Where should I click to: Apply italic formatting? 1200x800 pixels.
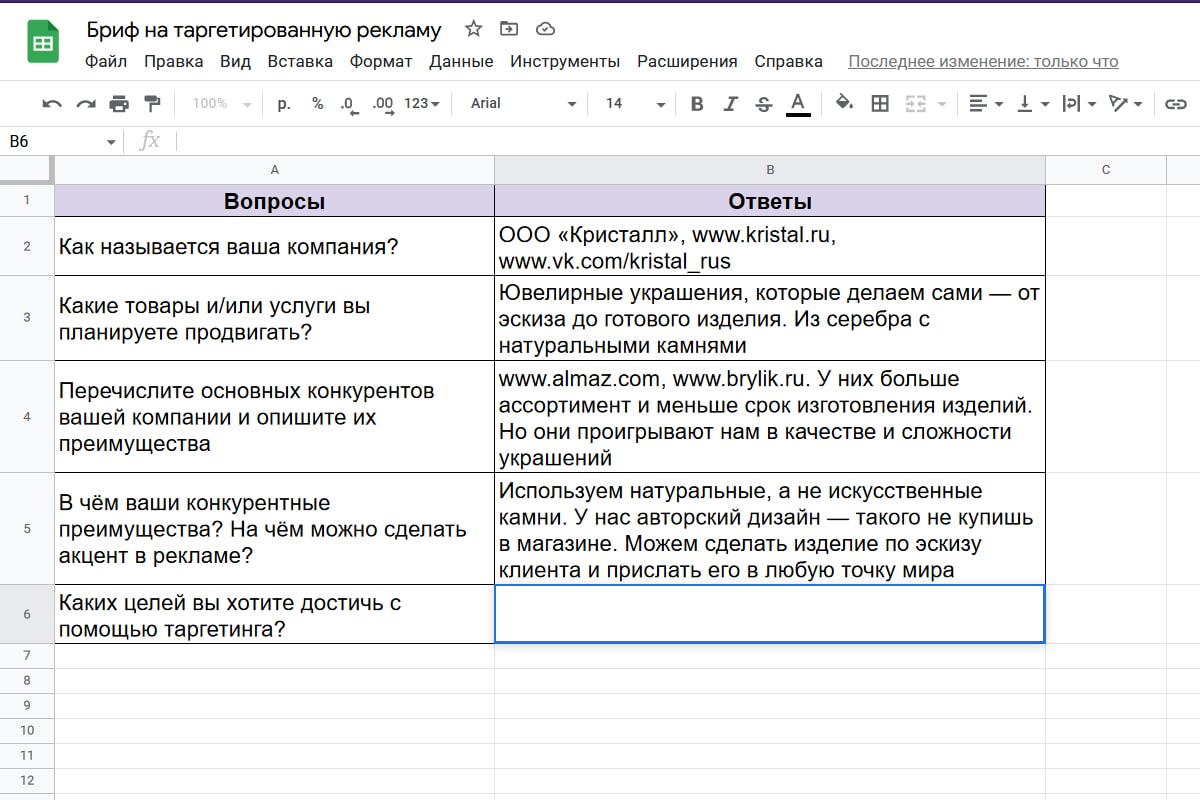[x=731, y=103]
